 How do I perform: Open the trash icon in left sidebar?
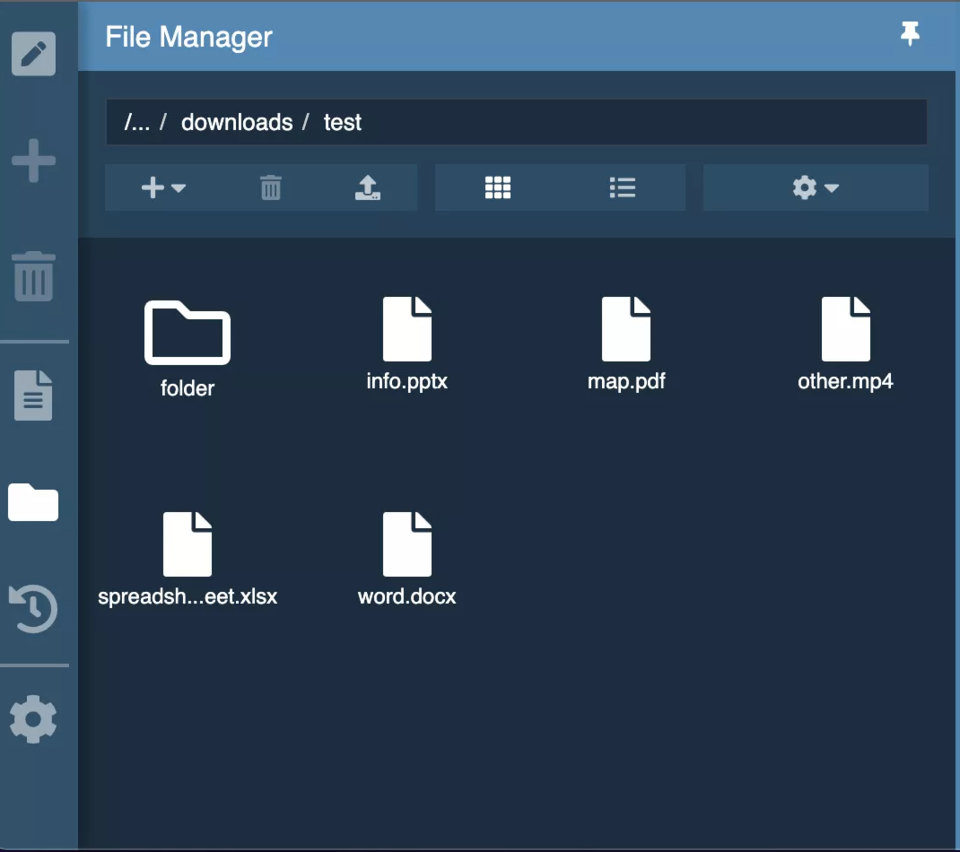coord(33,276)
